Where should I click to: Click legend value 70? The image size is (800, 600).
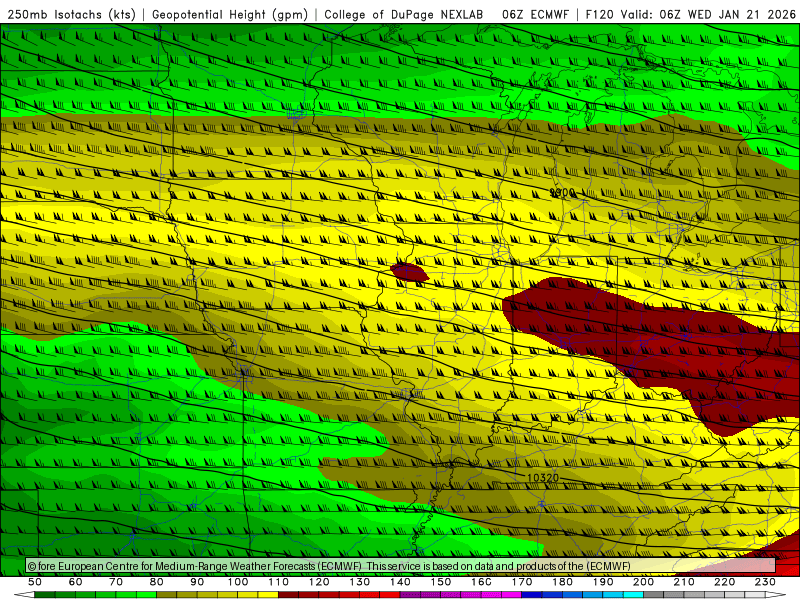116,582
